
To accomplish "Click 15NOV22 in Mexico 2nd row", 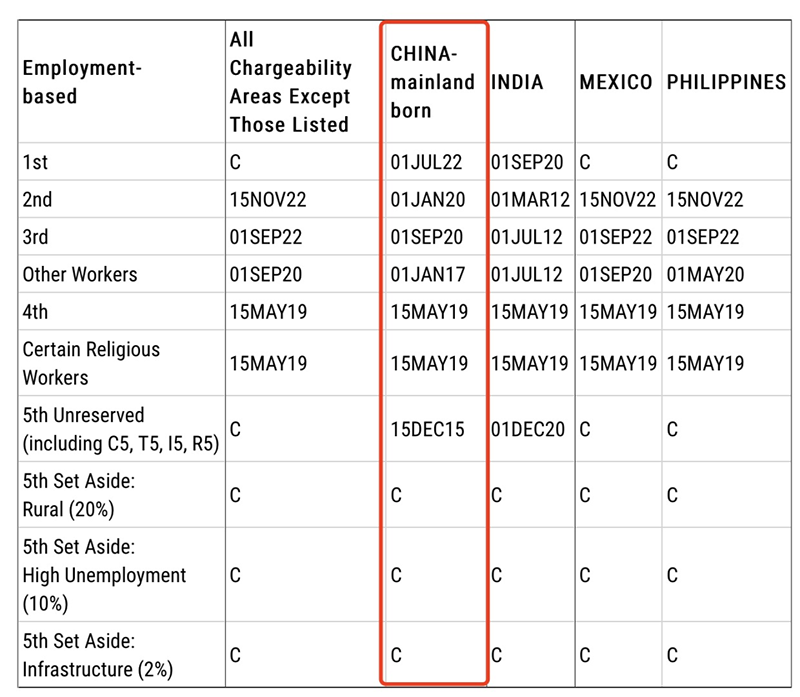I will point(617,200).
